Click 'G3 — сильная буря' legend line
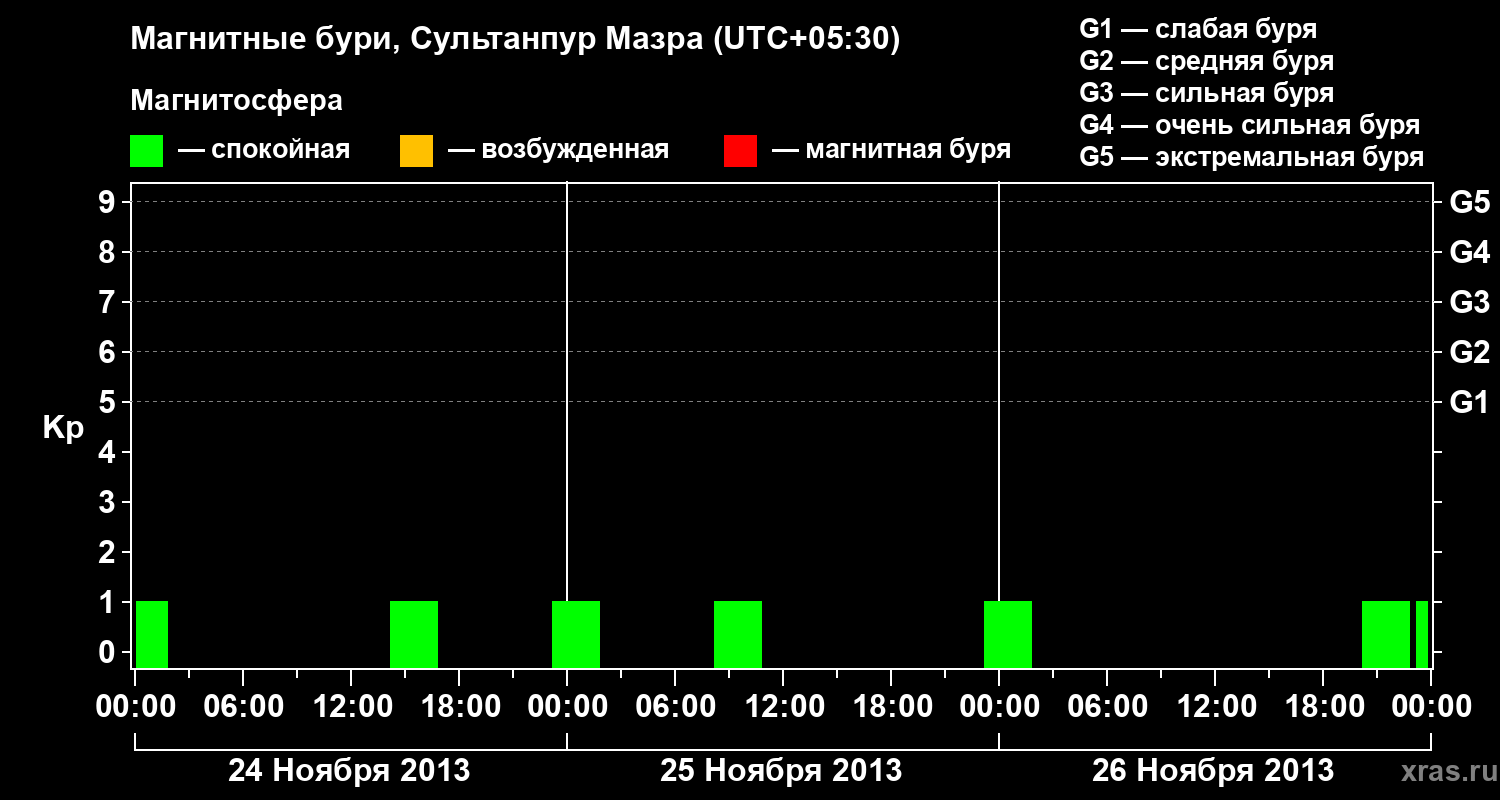This screenshot has height=800, width=1500. point(1207,93)
